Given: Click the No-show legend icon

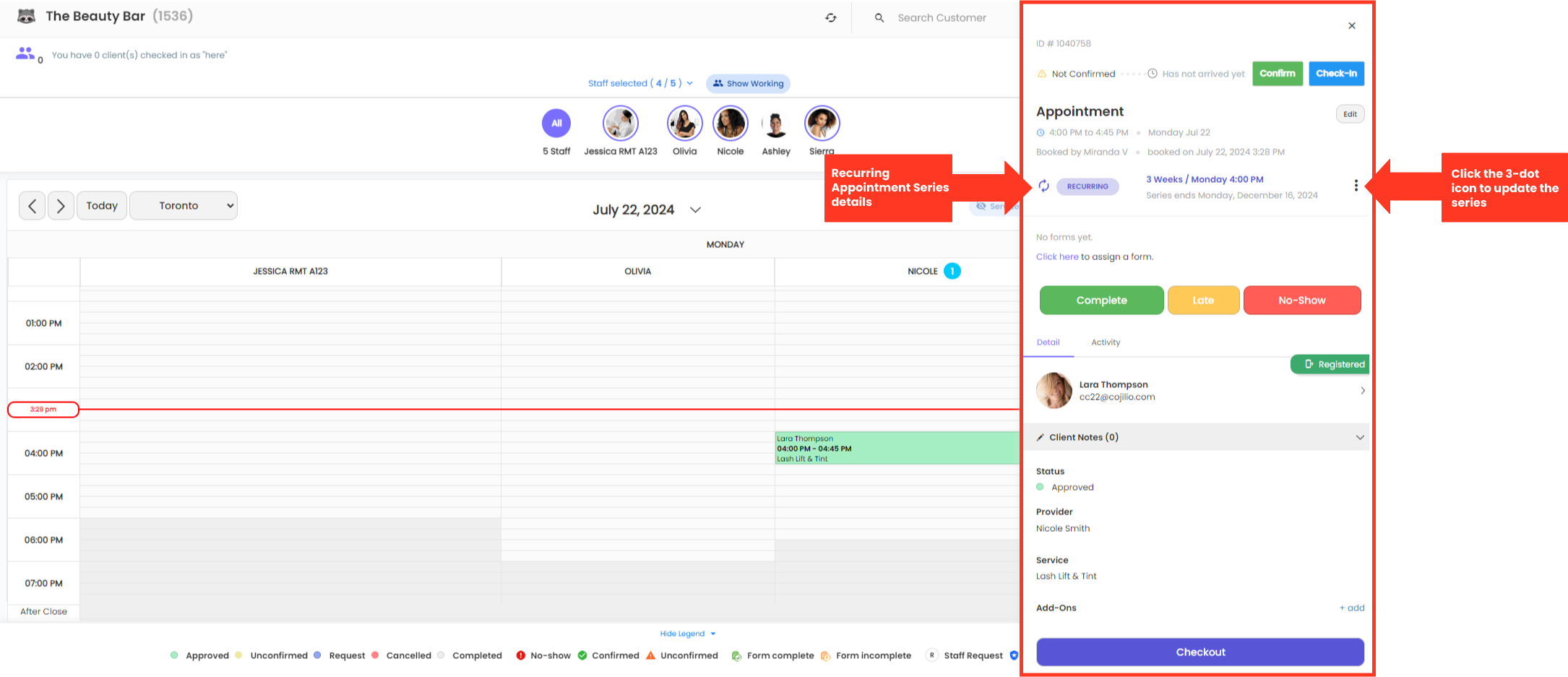Looking at the screenshot, I should point(520,655).
